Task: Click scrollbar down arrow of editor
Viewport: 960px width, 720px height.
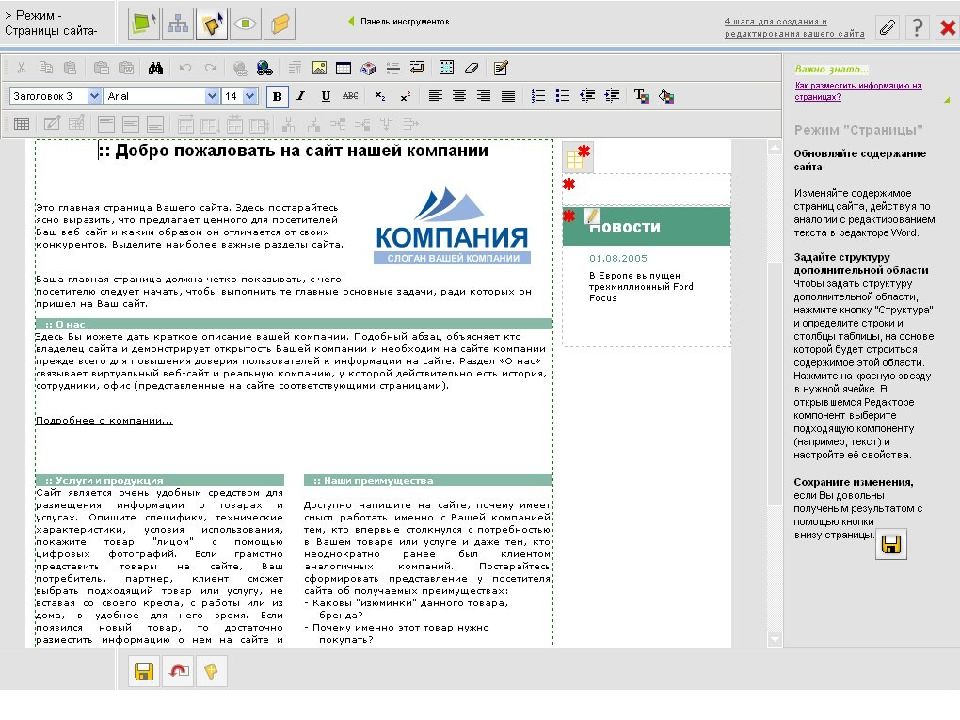Action: (774, 640)
